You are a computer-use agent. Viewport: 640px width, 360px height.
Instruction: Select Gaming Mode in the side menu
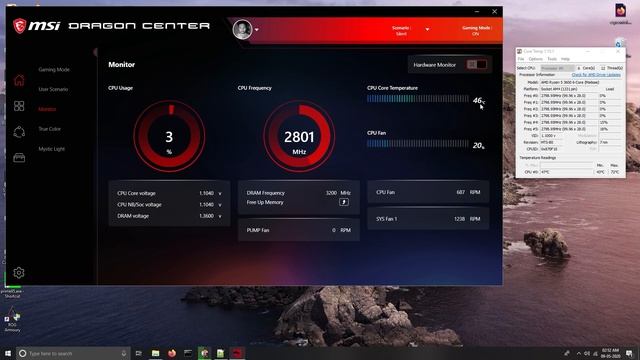click(x=54, y=70)
